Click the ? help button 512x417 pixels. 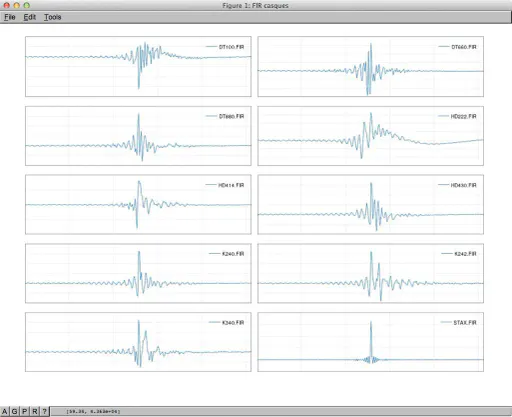click(45, 411)
